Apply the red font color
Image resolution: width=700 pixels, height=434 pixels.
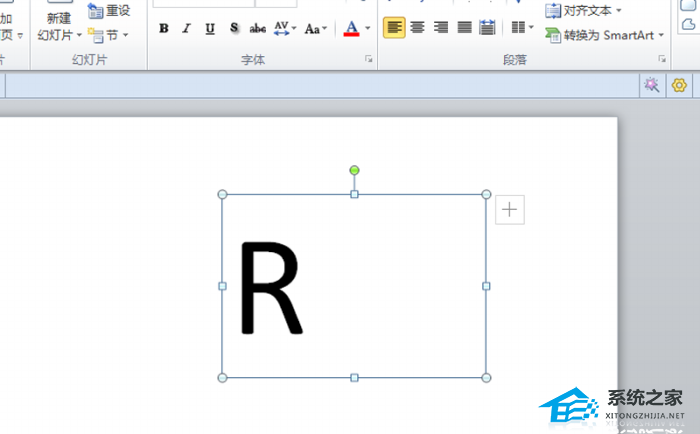(351, 28)
